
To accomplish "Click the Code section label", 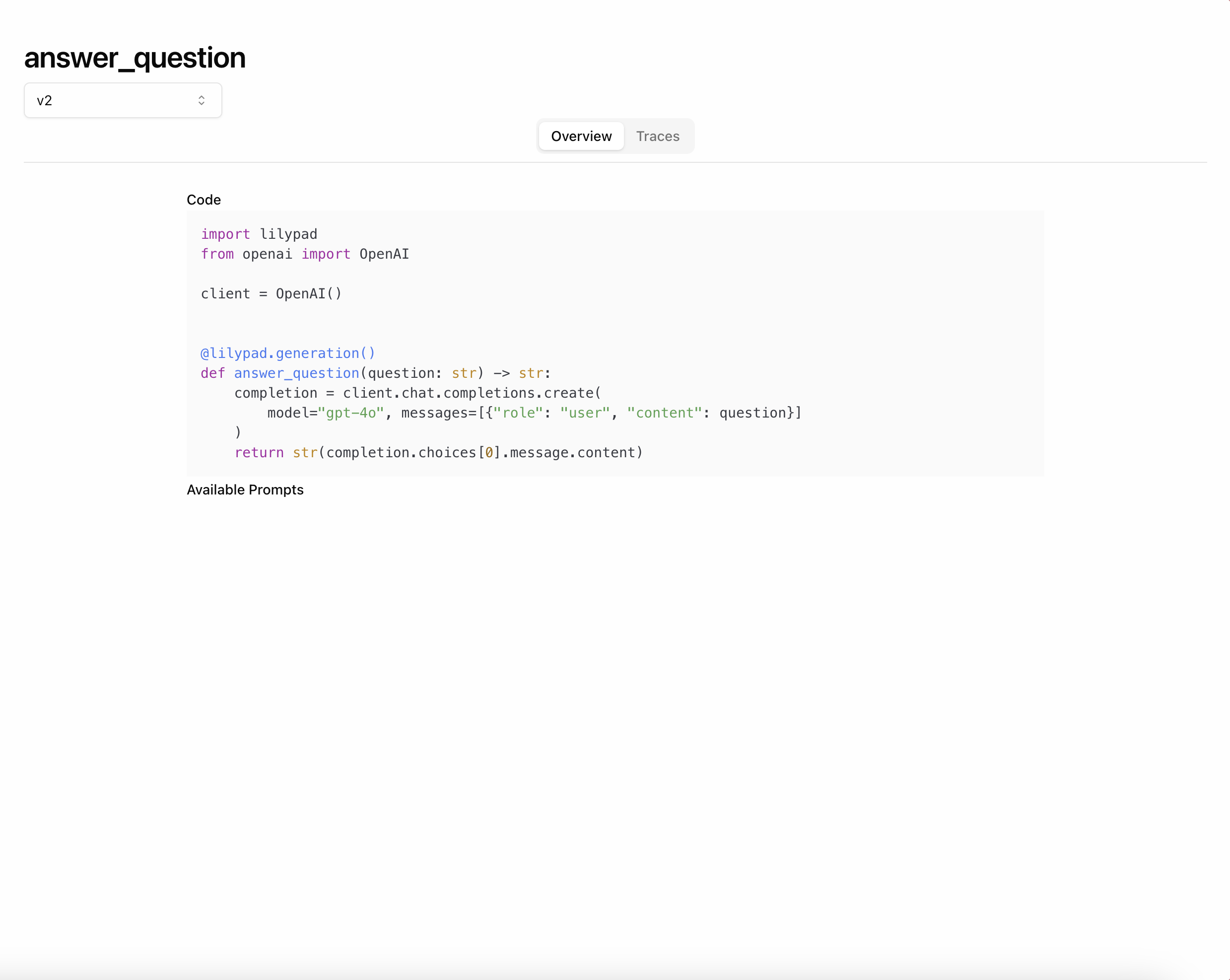I will pyautogui.click(x=204, y=200).
